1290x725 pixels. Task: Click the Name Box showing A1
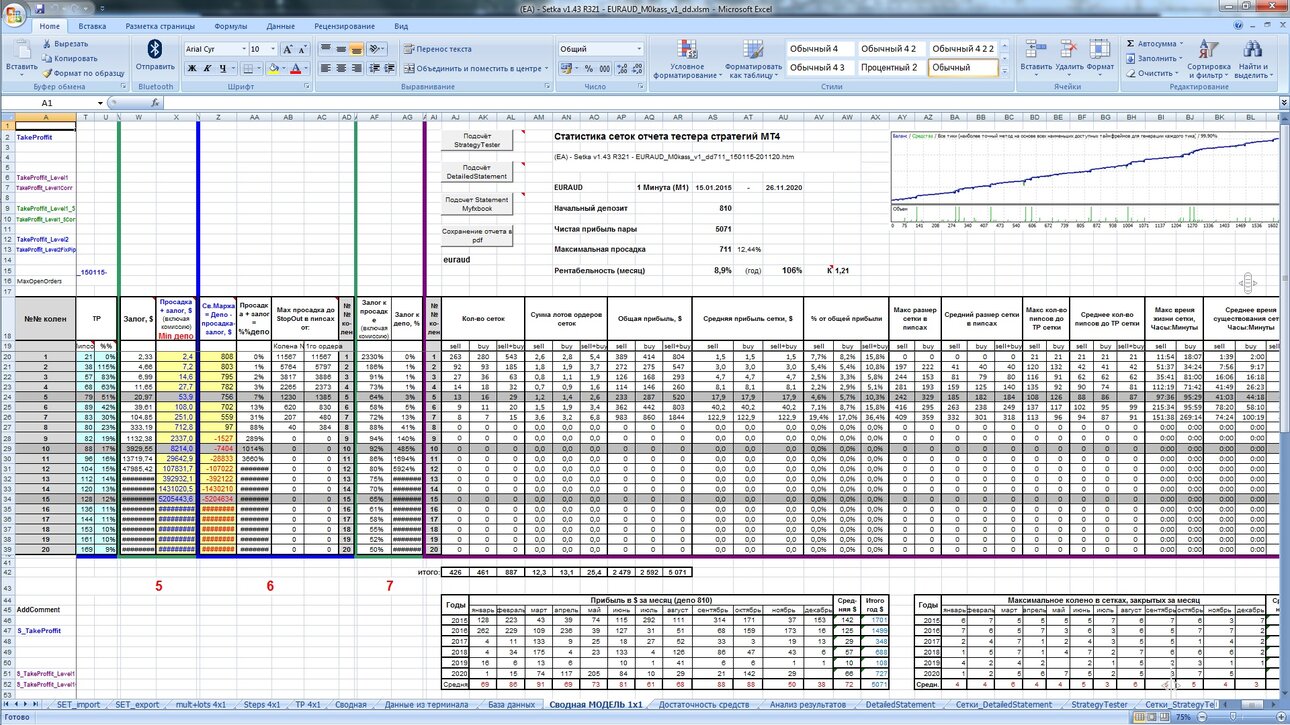(48, 103)
